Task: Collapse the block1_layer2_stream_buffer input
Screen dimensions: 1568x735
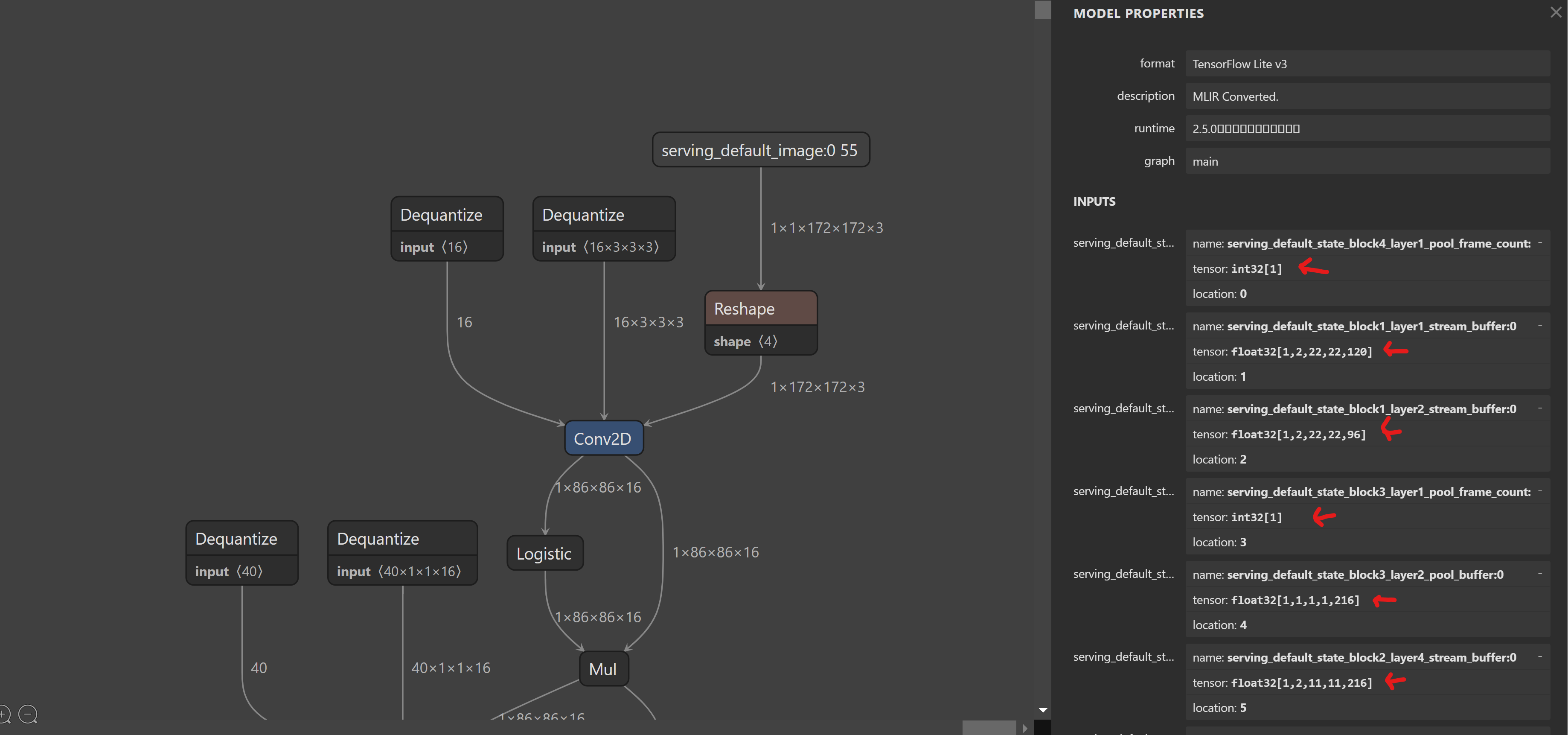Action: point(1540,408)
